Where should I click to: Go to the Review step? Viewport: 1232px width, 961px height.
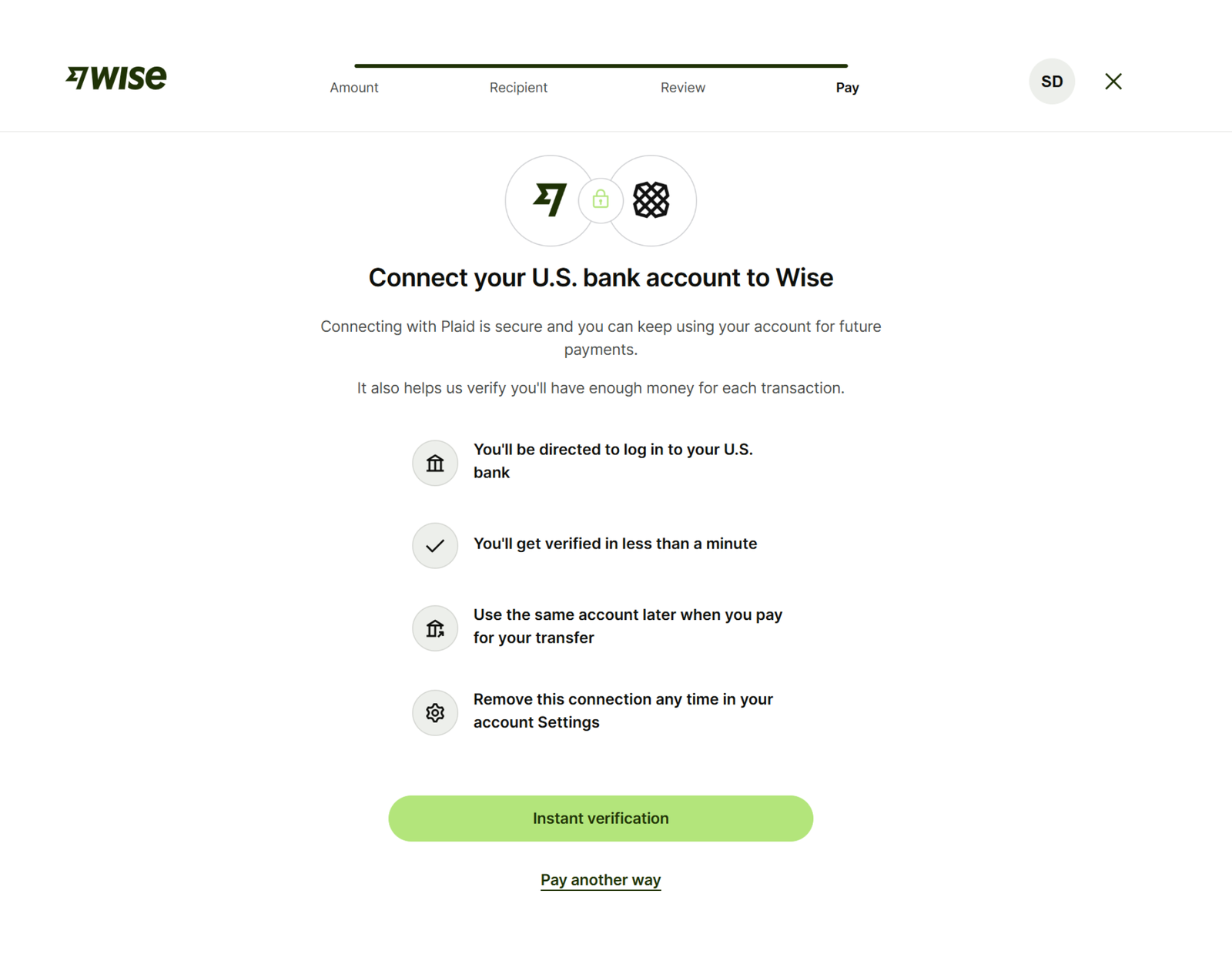682,88
